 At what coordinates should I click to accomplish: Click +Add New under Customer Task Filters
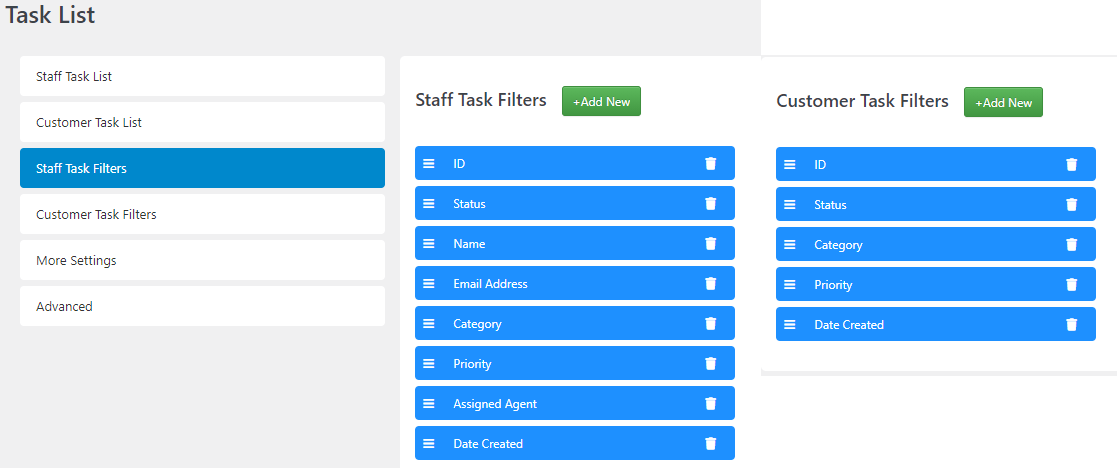pyautogui.click(x=1004, y=102)
